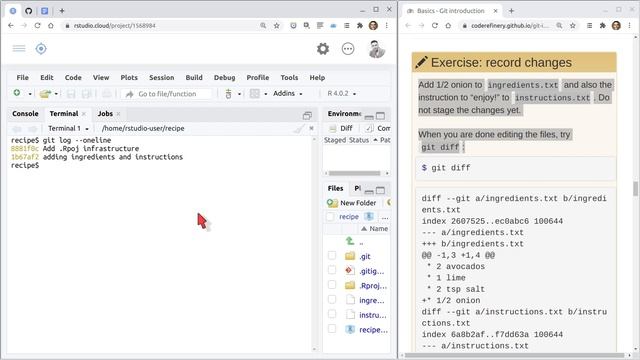The image size is (640, 360).
Task: Open extensions puzzle icon in left browser
Action: click(360, 25)
